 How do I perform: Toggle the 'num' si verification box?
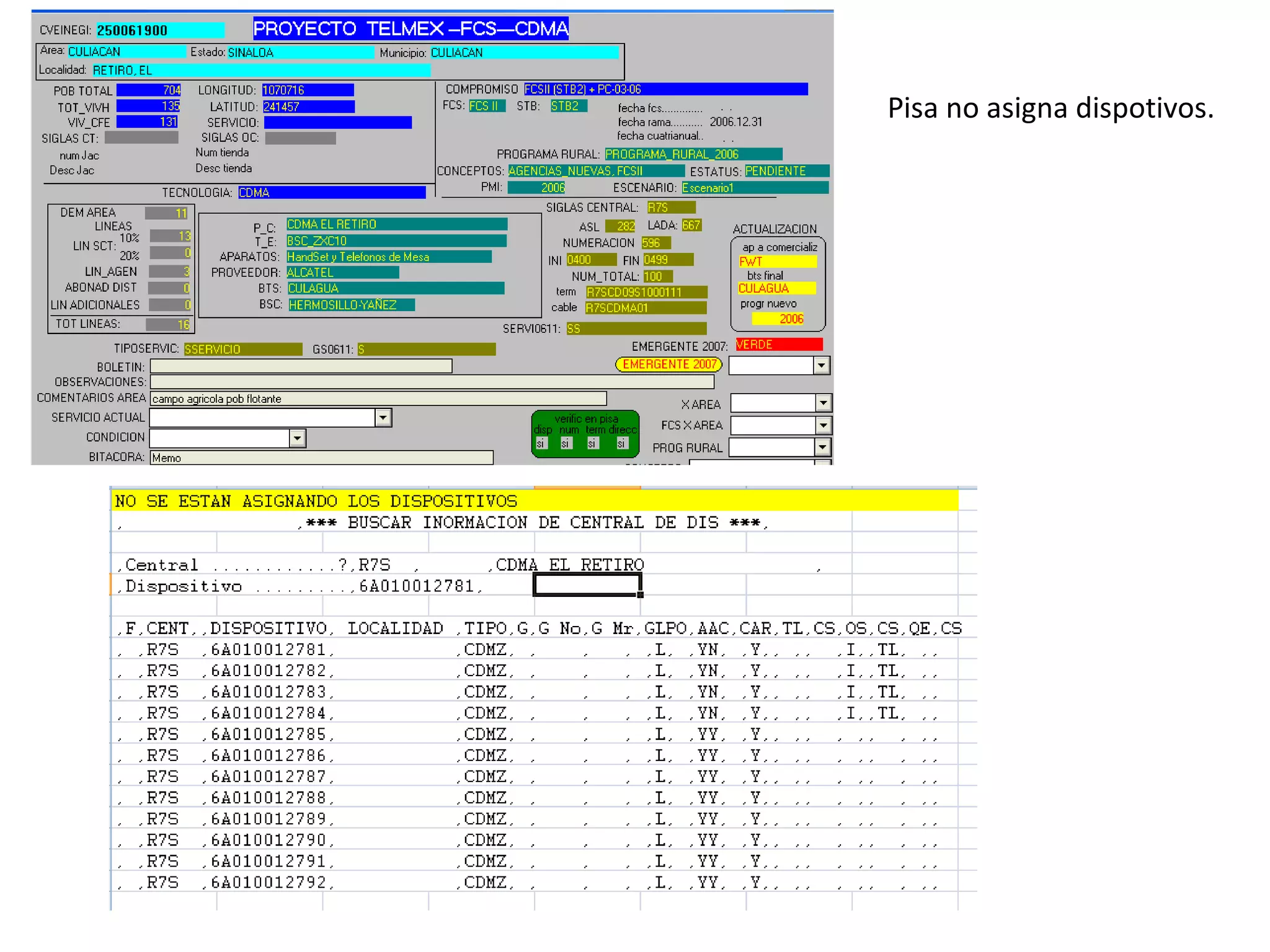coord(566,444)
